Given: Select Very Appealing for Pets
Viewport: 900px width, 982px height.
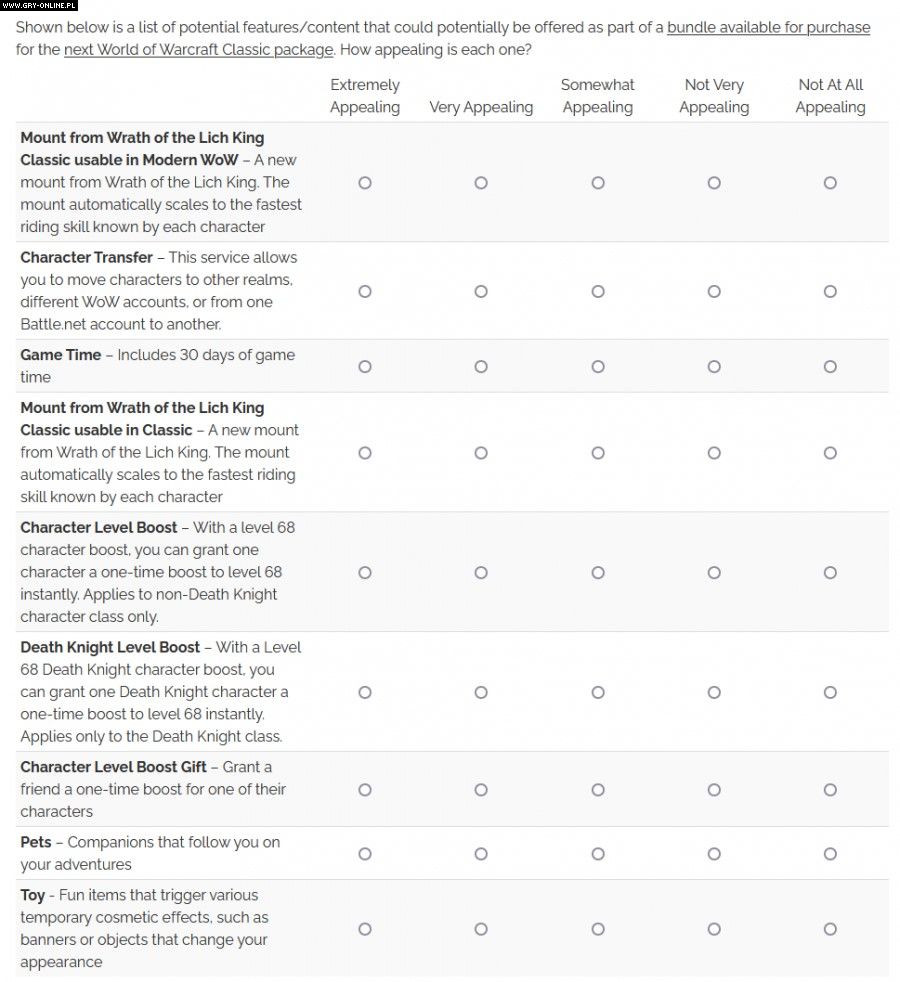Looking at the screenshot, I should [x=481, y=853].
